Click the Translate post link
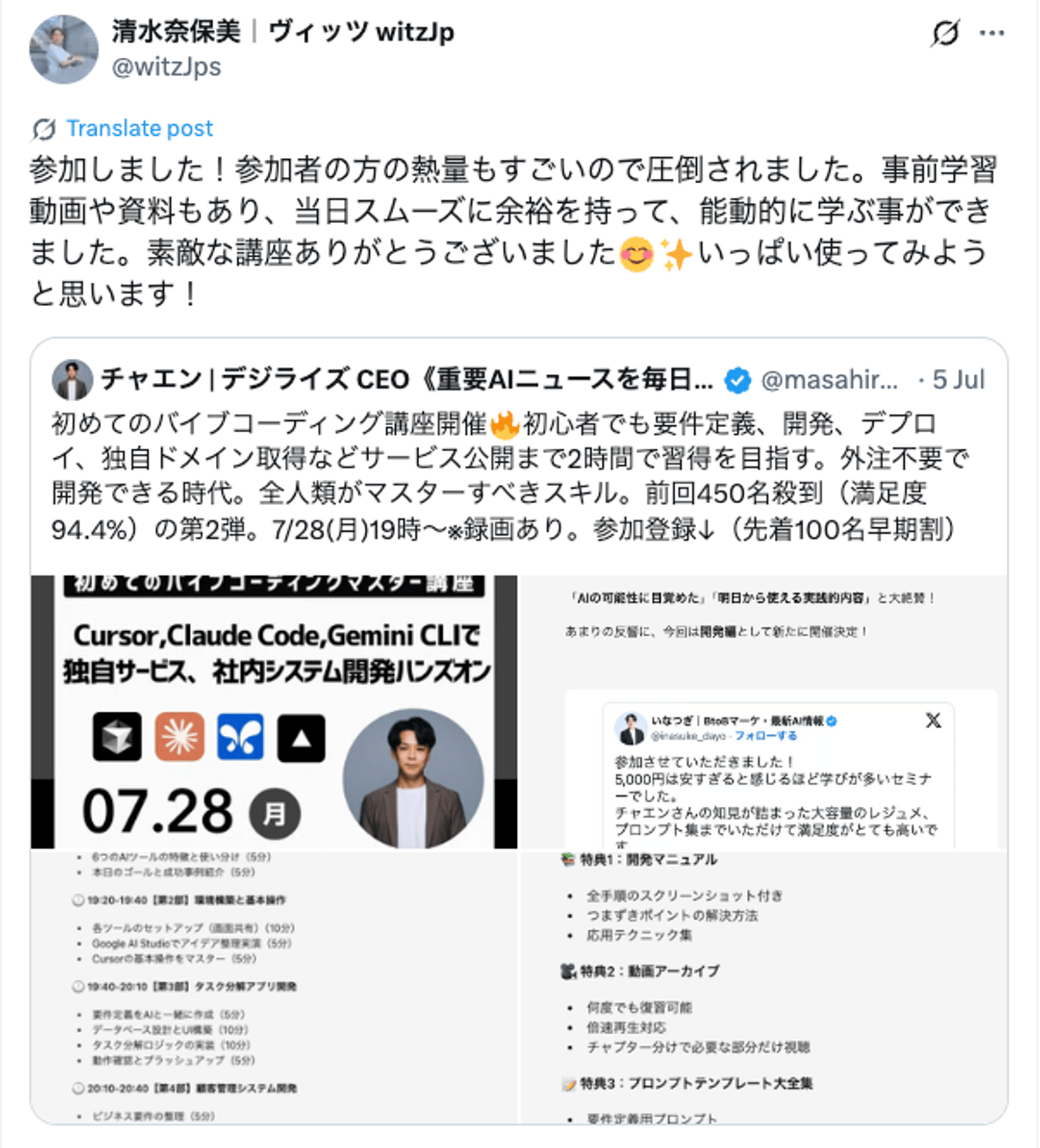The height and width of the screenshot is (1148, 1040). click(x=139, y=128)
